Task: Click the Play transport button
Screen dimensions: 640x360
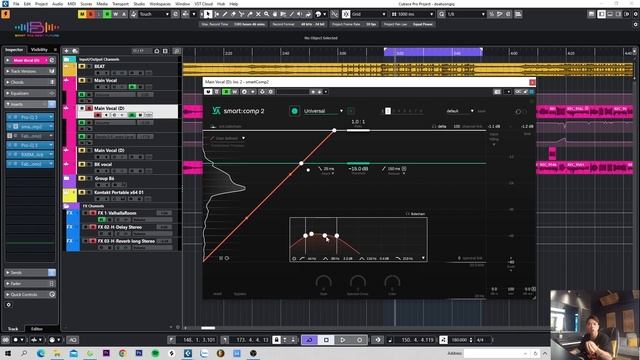Action: [343, 340]
